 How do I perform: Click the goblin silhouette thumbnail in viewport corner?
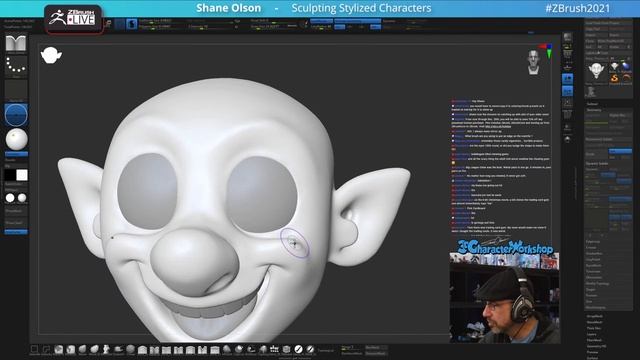[x=51, y=55]
